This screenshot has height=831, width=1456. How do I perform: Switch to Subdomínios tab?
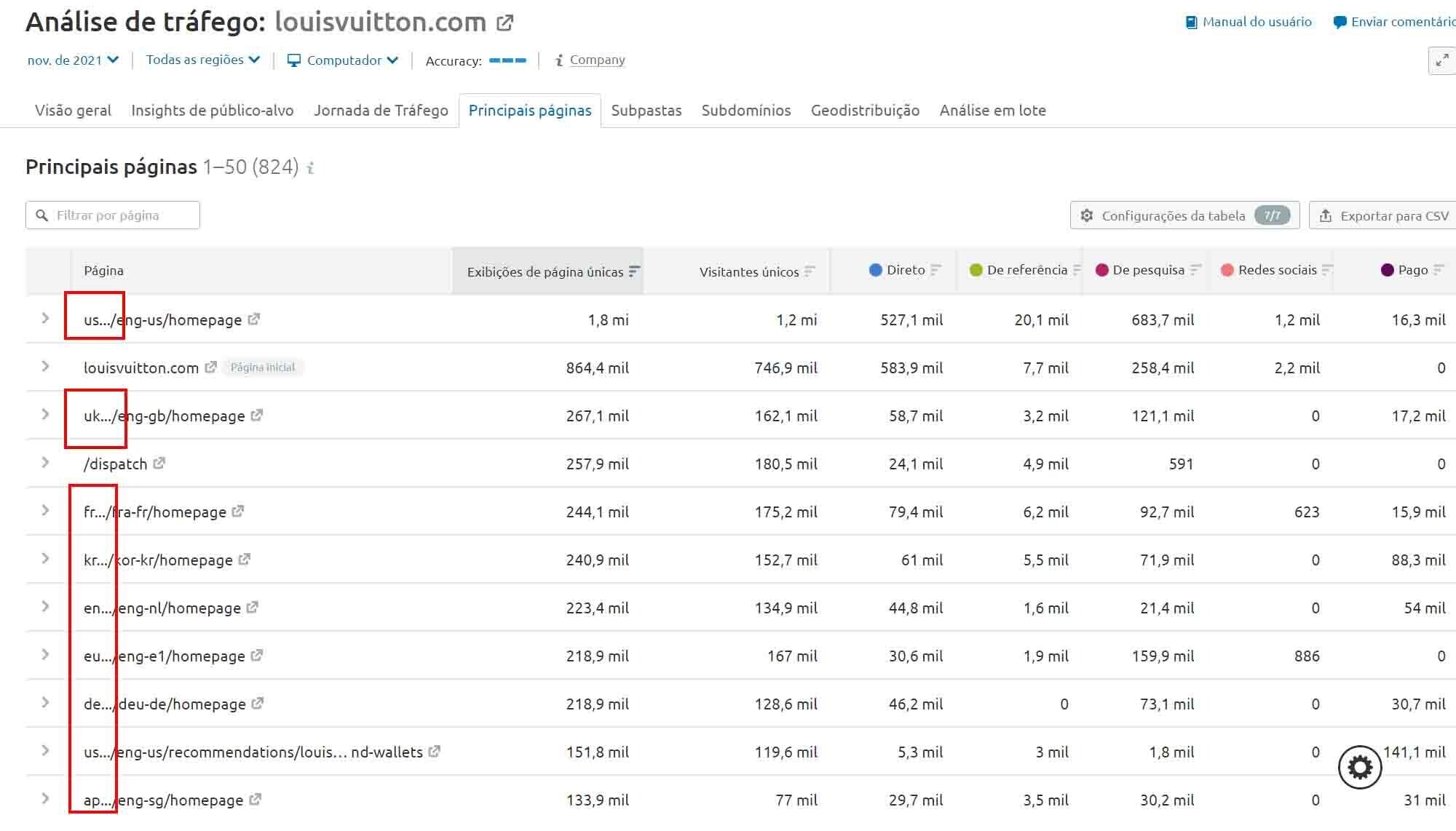click(x=746, y=111)
